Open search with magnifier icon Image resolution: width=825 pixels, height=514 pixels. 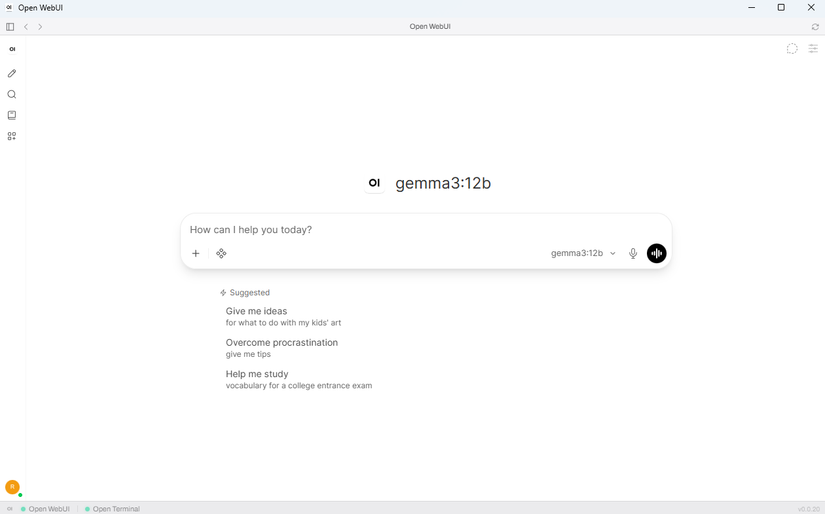pos(12,95)
